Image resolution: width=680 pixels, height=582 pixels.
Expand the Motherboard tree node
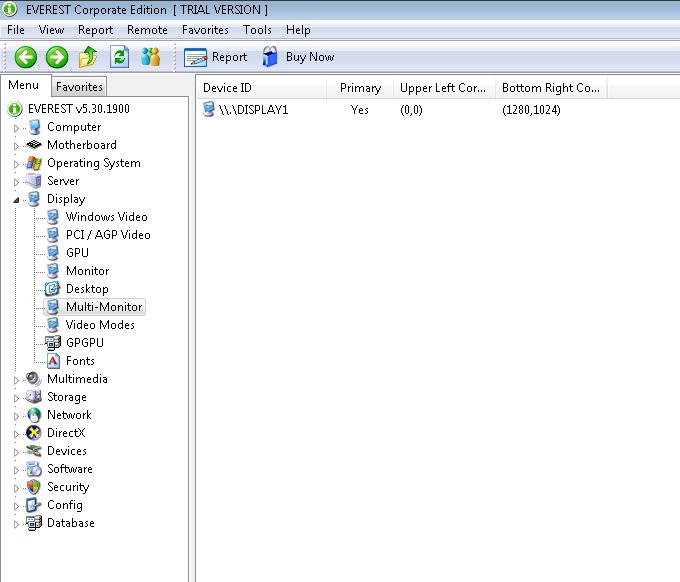tap(16, 146)
